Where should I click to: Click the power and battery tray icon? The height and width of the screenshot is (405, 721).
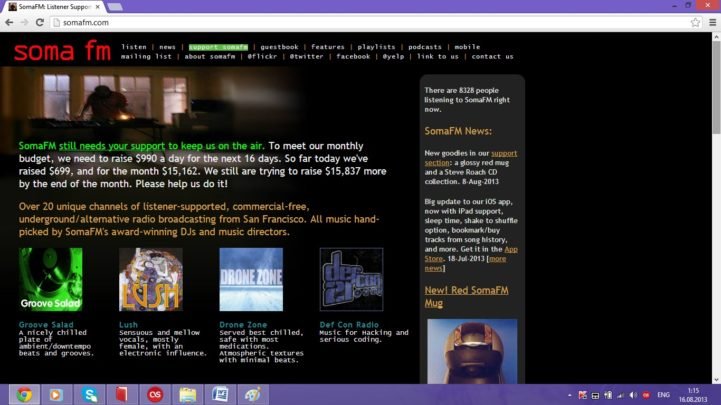[608, 395]
